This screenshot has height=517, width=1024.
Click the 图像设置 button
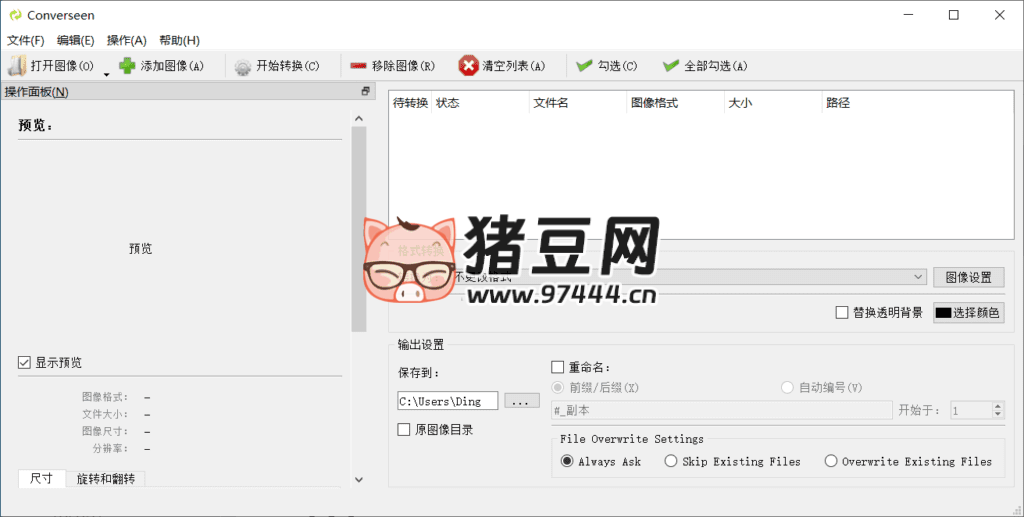click(968, 277)
